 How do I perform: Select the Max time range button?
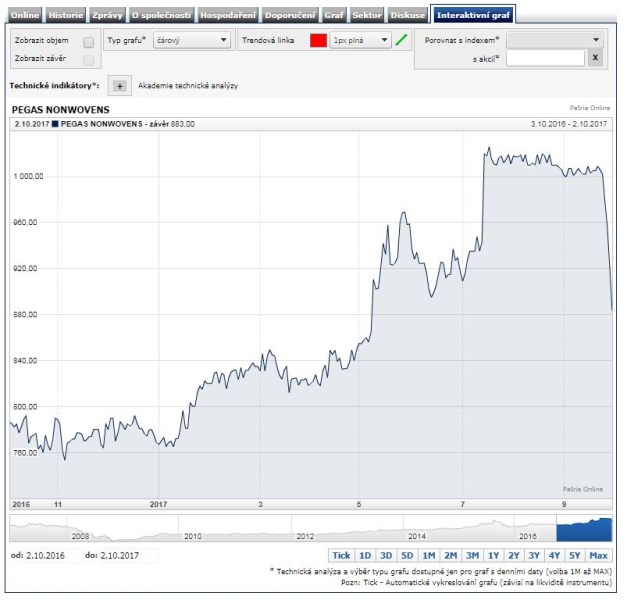tap(598, 556)
